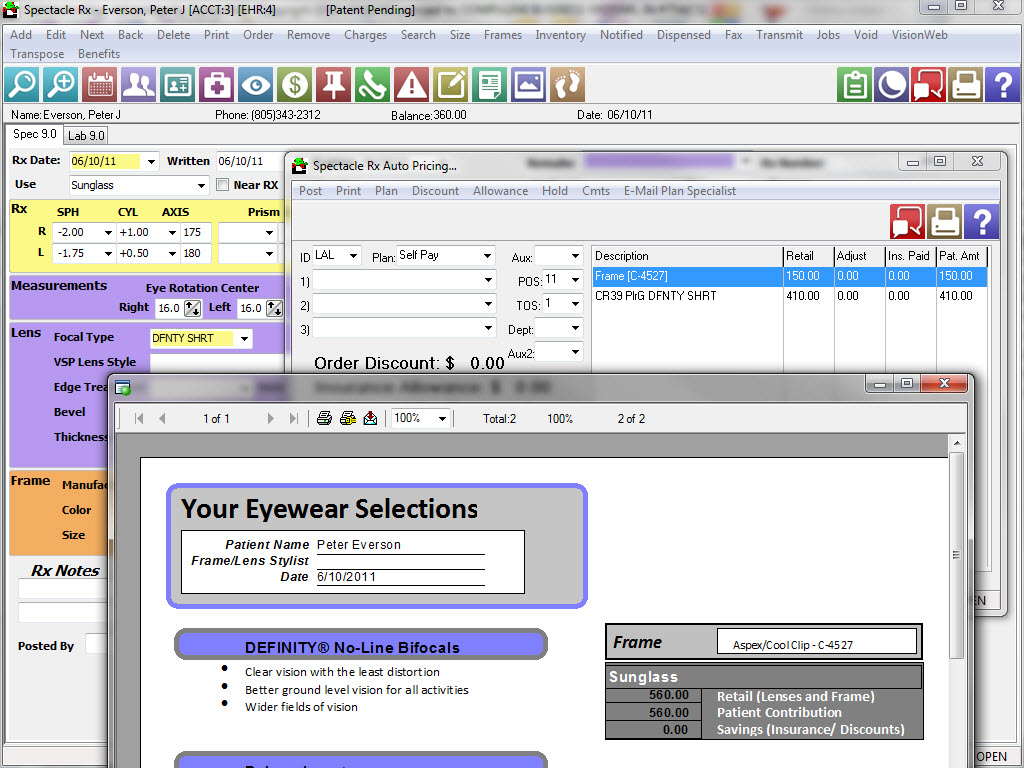Open the green clipboard icon
The height and width of the screenshot is (768, 1024).
click(x=854, y=84)
